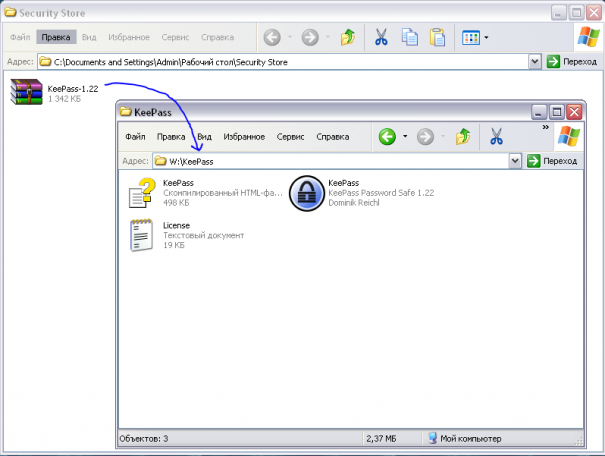Go up one folder in Security Store window
The image size is (605, 456).
pos(348,37)
